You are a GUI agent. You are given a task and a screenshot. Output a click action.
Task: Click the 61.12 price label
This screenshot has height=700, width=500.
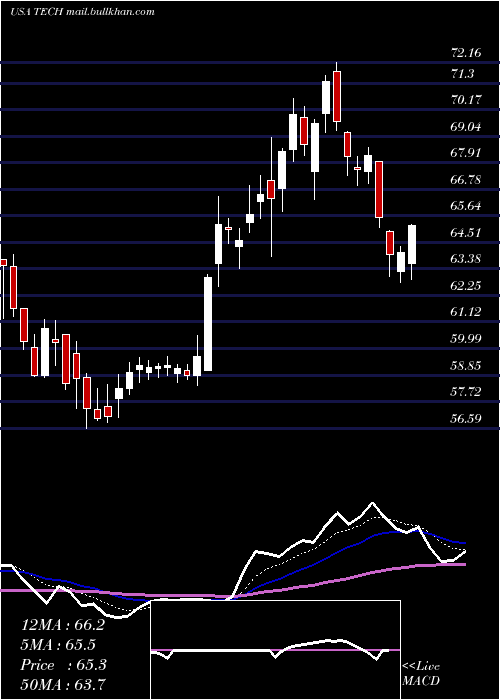(x=466, y=312)
